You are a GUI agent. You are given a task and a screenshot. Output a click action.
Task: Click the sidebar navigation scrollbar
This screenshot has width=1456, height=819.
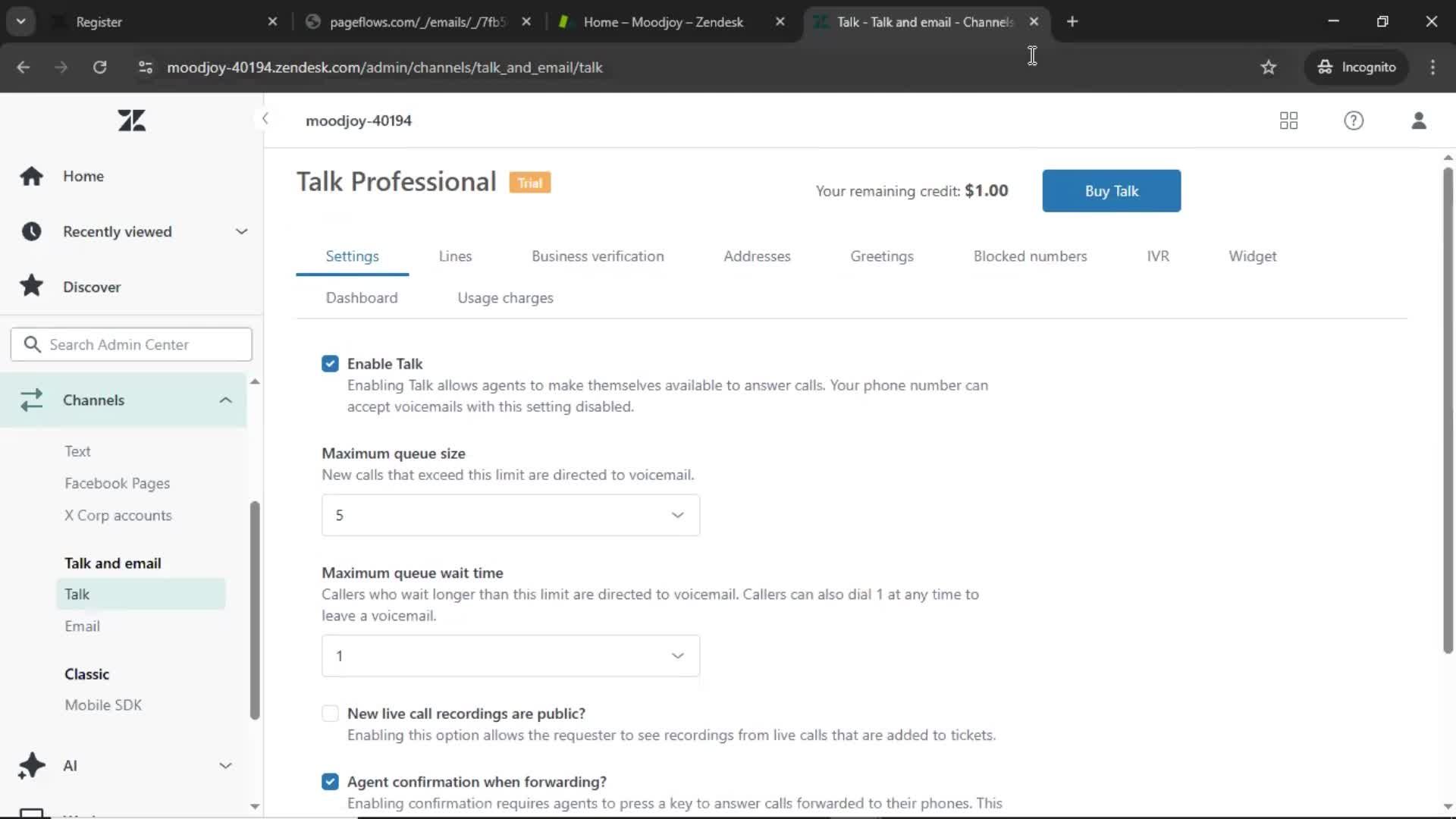tap(255, 610)
